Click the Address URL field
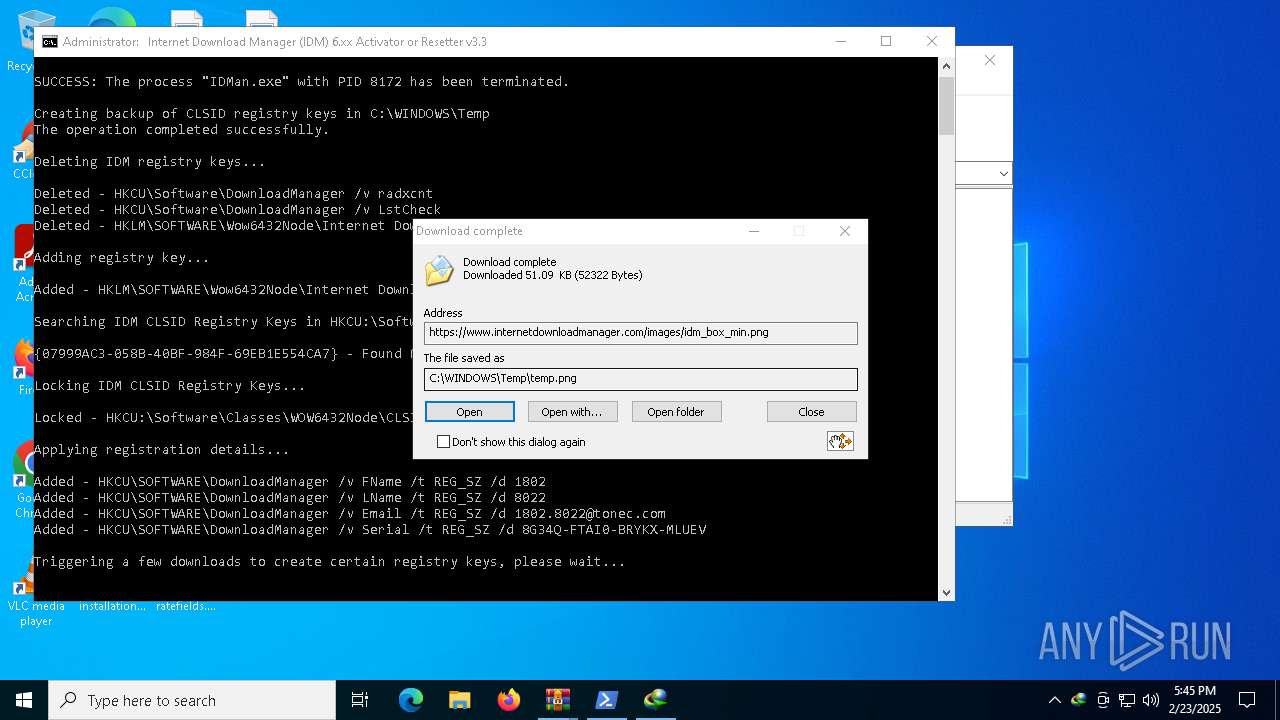The image size is (1280, 720). [640, 333]
